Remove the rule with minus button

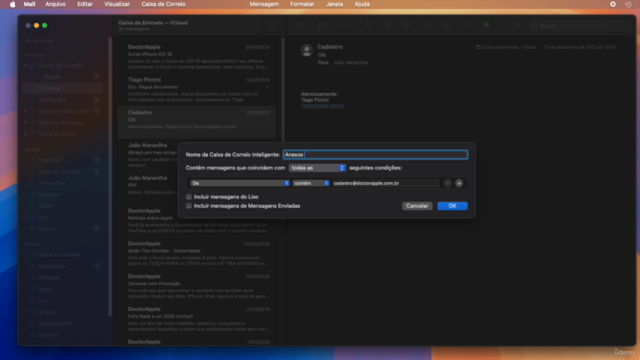point(447,183)
